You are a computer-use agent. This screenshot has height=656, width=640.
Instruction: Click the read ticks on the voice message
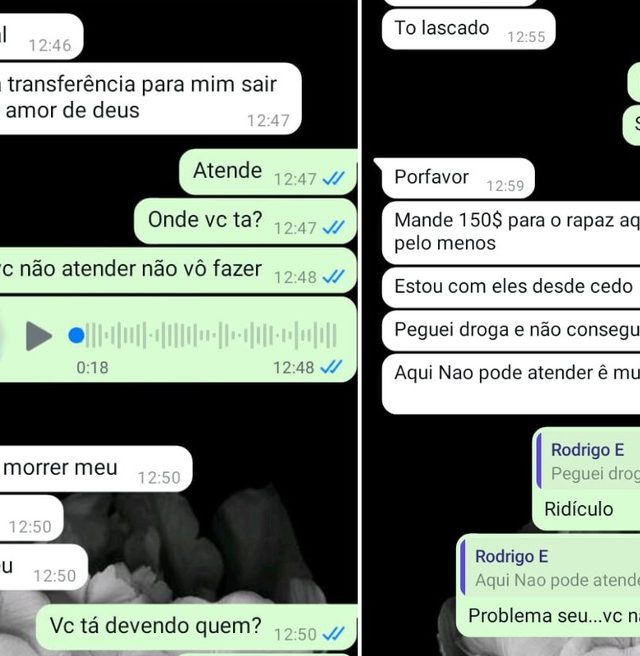(331, 367)
